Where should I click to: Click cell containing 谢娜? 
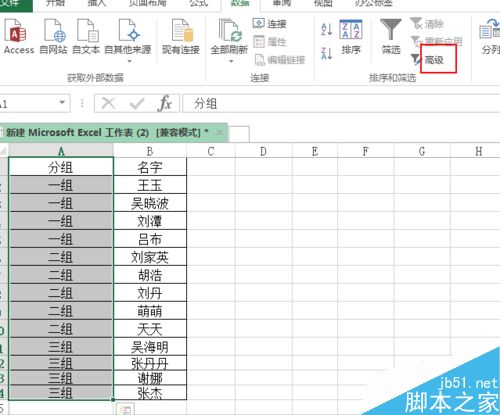click(x=150, y=378)
